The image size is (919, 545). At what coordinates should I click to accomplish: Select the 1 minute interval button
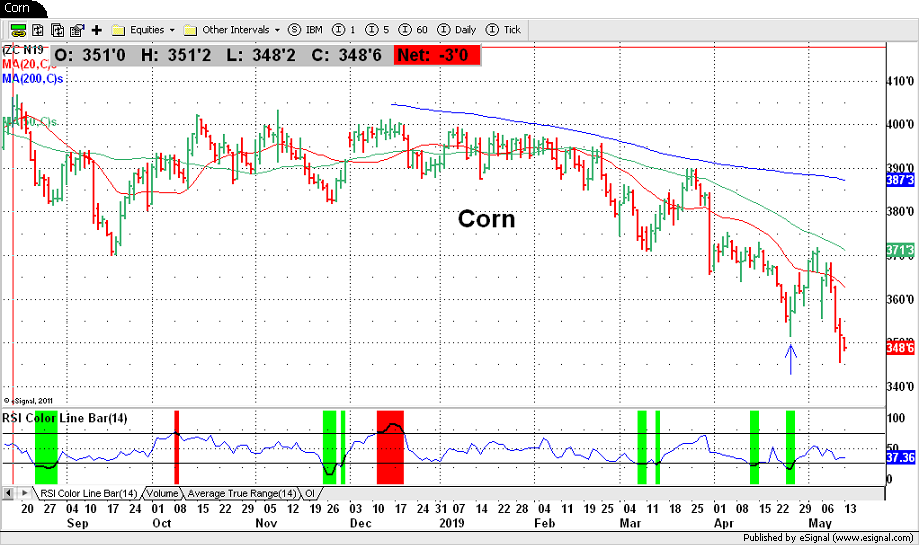pos(345,30)
